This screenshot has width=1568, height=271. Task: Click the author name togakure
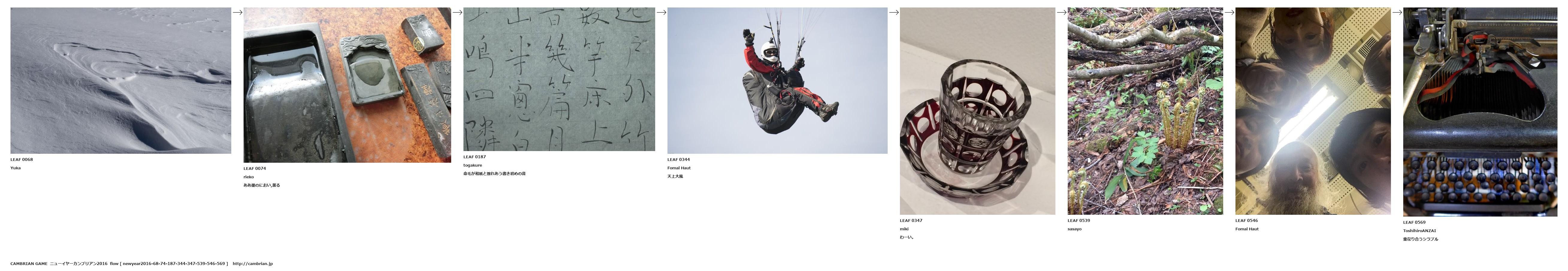coord(472,165)
